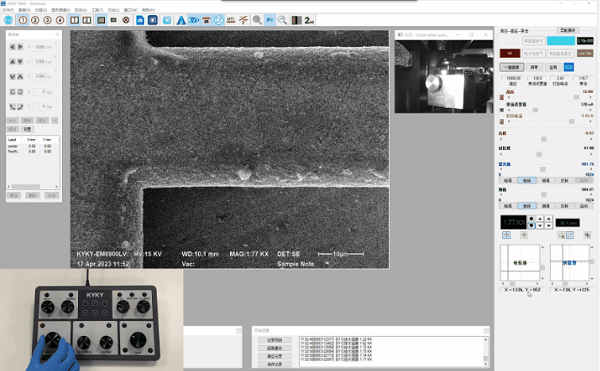Click the high-voltage slider track

[x=546, y=97]
